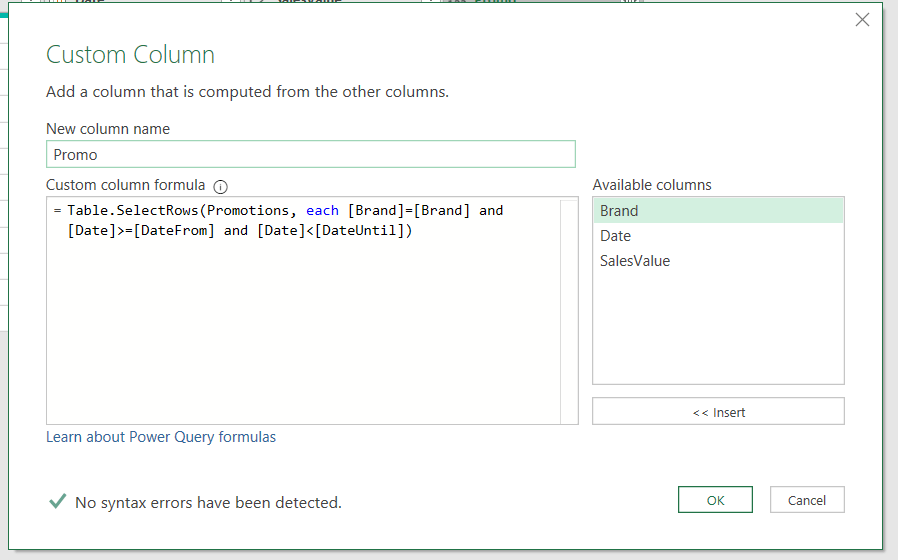Click the New column name field
The height and width of the screenshot is (560, 898).
310,154
